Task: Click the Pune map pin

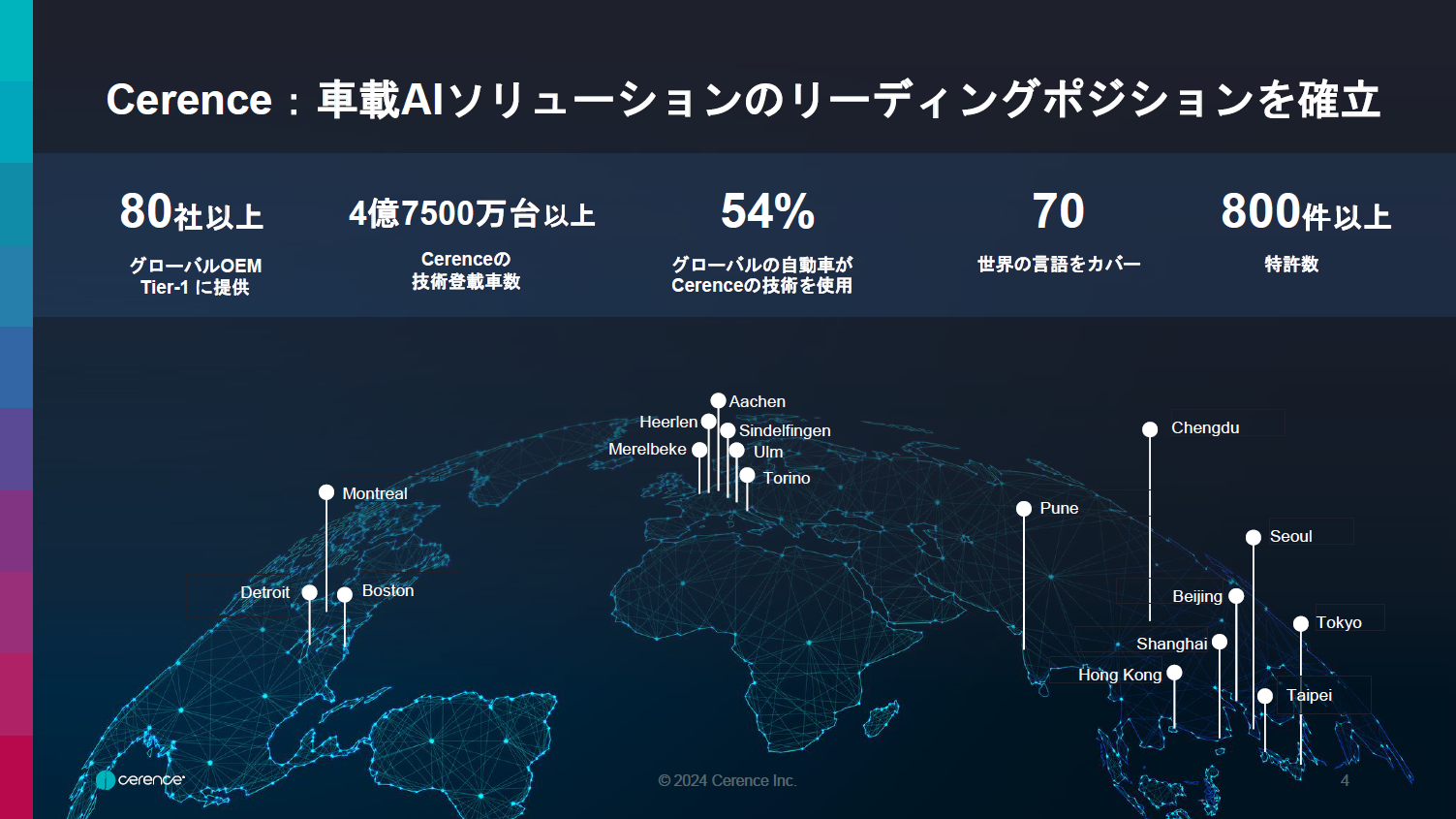Action: pos(1025,507)
